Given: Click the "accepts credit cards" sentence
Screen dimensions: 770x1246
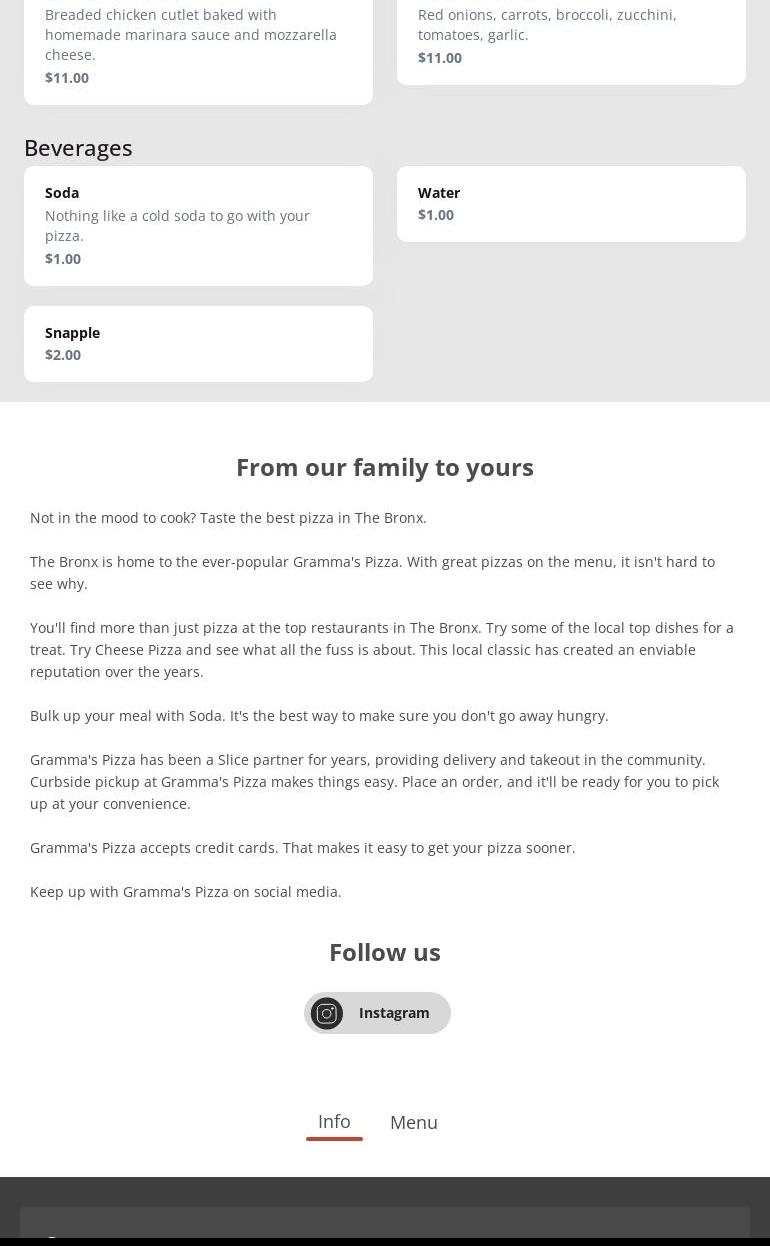Looking at the screenshot, I should pyautogui.click(x=302, y=848).
